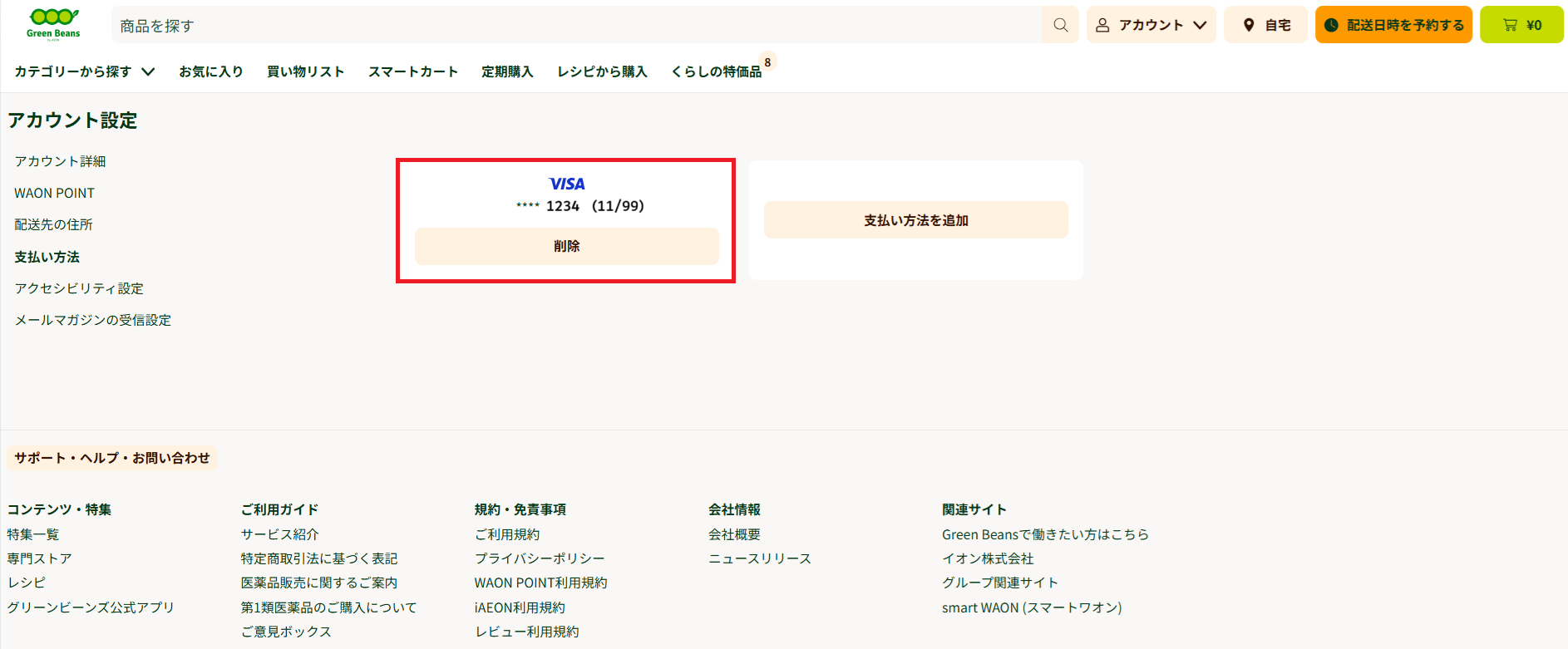Viewport: 1568px width, 649px height.
Task: Open iAEON利用規約 footer link
Action: (520, 607)
